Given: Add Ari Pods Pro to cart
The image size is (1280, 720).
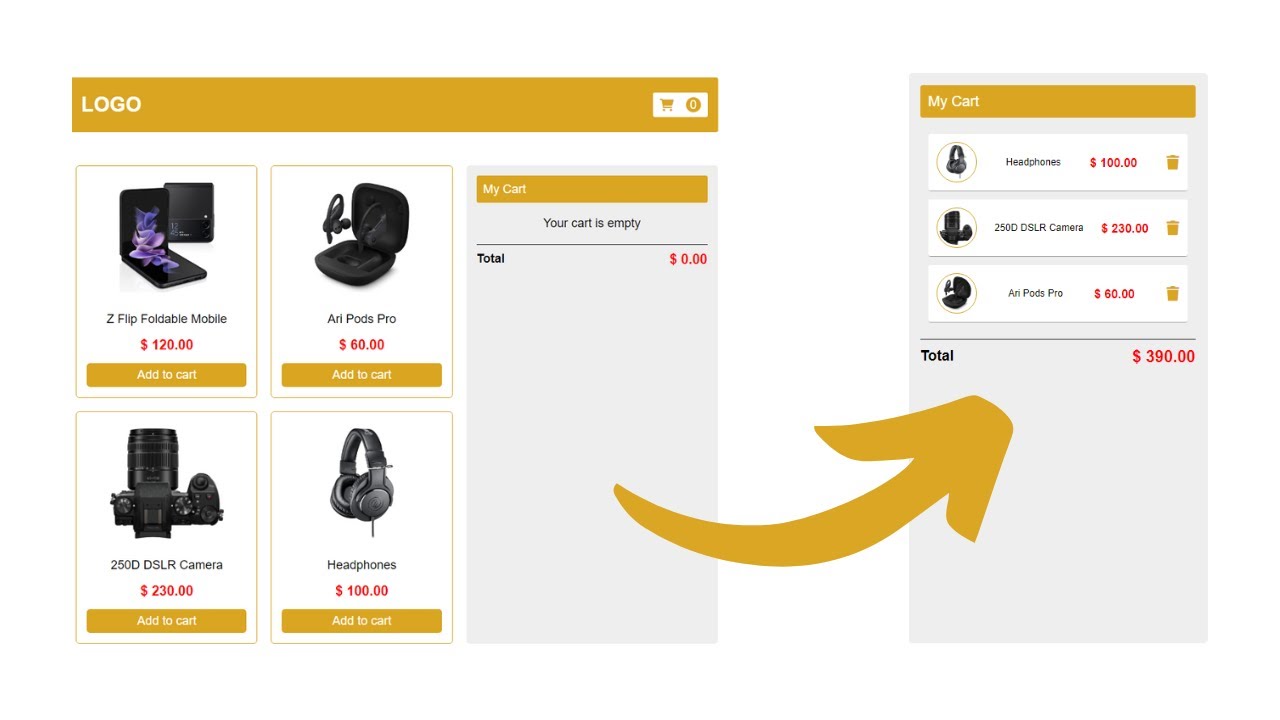Looking at the screenshot, I should pyautogui.click(x=362, y=375).
